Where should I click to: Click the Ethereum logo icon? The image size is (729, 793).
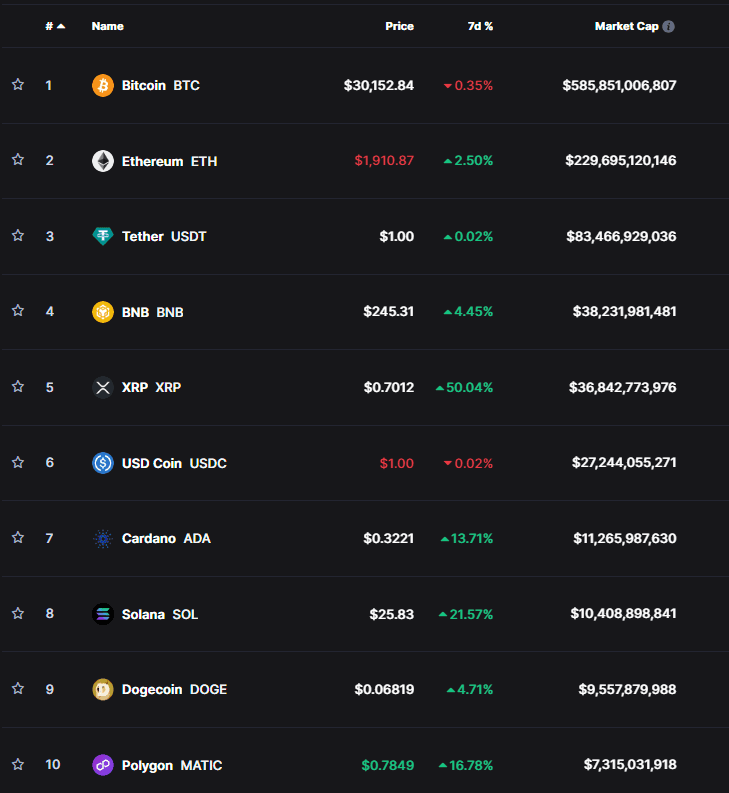click(x=103, y=161)
